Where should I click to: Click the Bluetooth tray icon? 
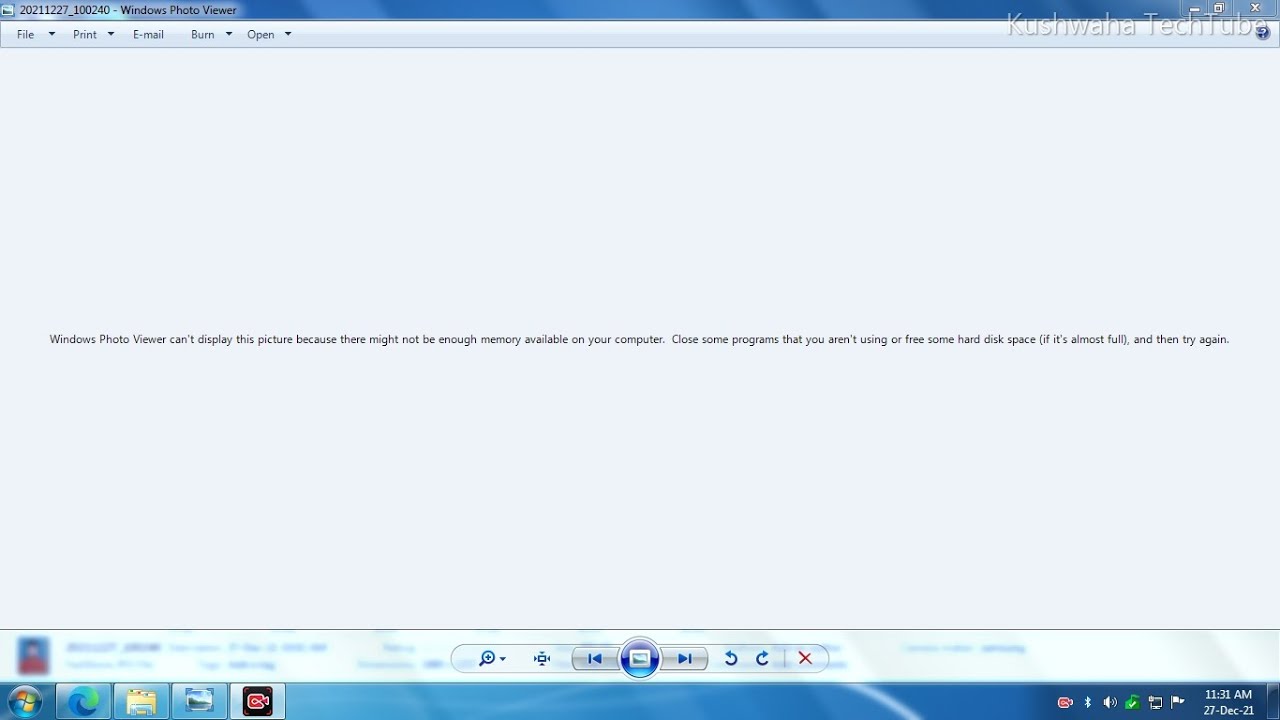tap(1088, 702)
